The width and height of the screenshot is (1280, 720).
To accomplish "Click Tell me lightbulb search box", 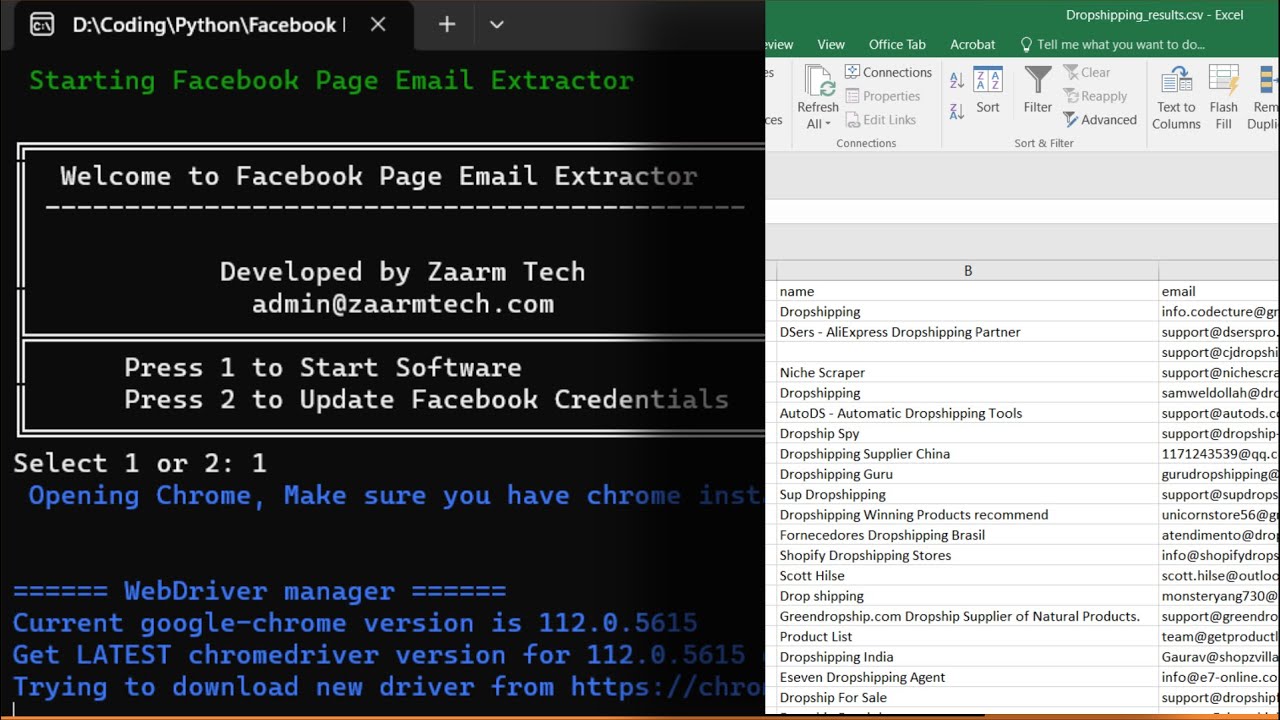I will (1112, 44).
